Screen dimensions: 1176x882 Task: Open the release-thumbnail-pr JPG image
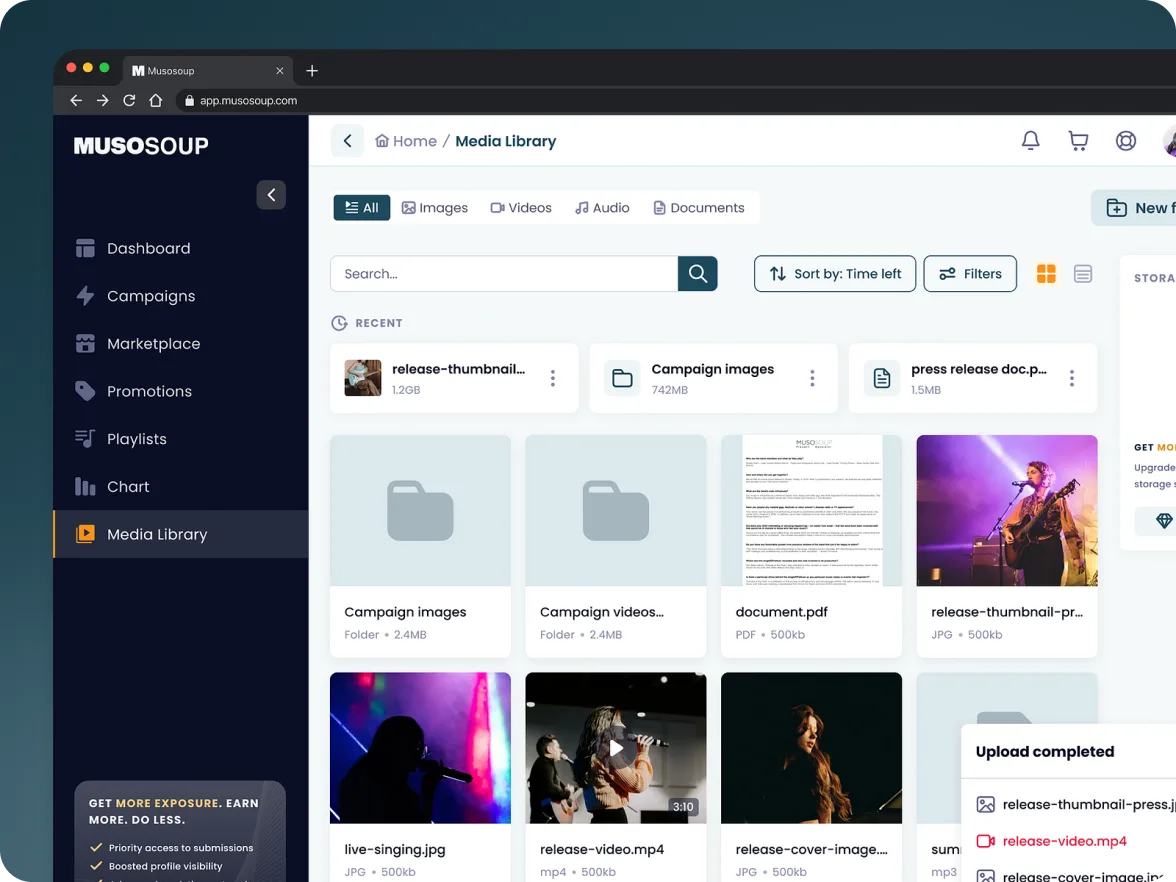1007,511
